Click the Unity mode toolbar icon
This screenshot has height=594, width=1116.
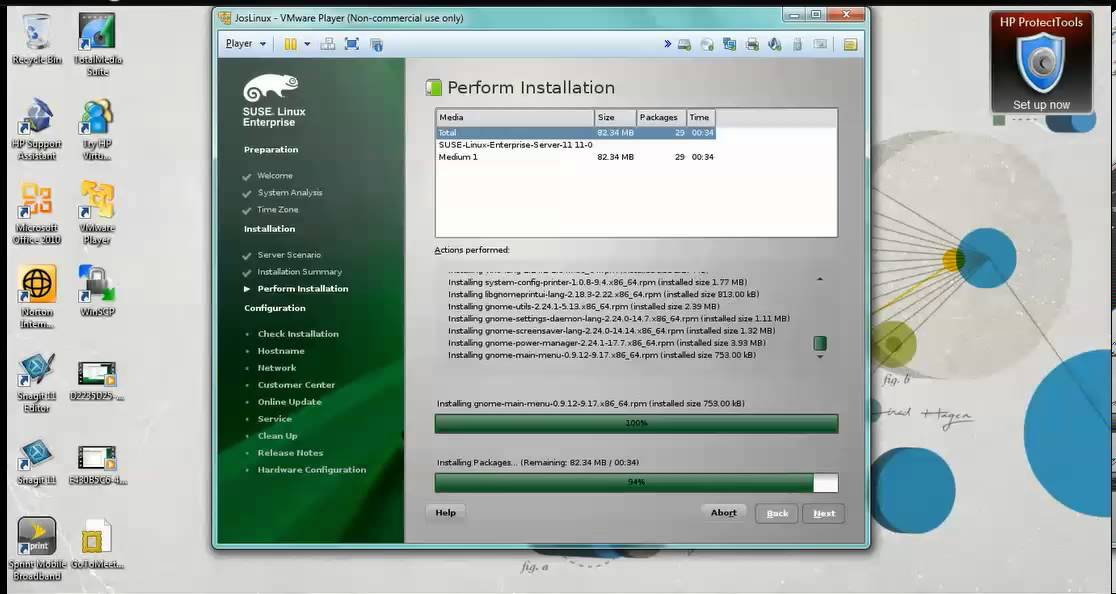377,45
